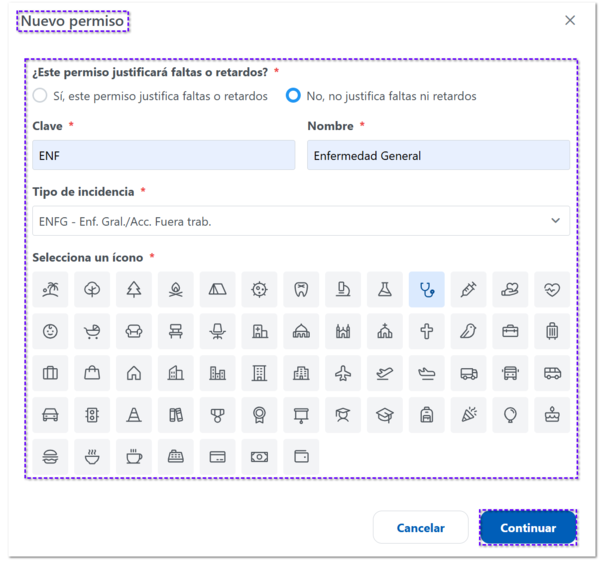Select the suitcase icon
Screen dimensions: 600x561
coord(50,373)
